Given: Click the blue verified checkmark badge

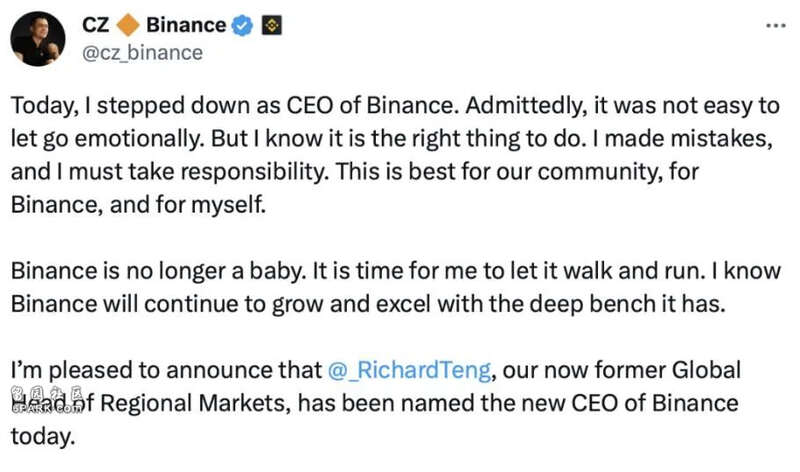Looking at the screenshot, I should 242,27.
